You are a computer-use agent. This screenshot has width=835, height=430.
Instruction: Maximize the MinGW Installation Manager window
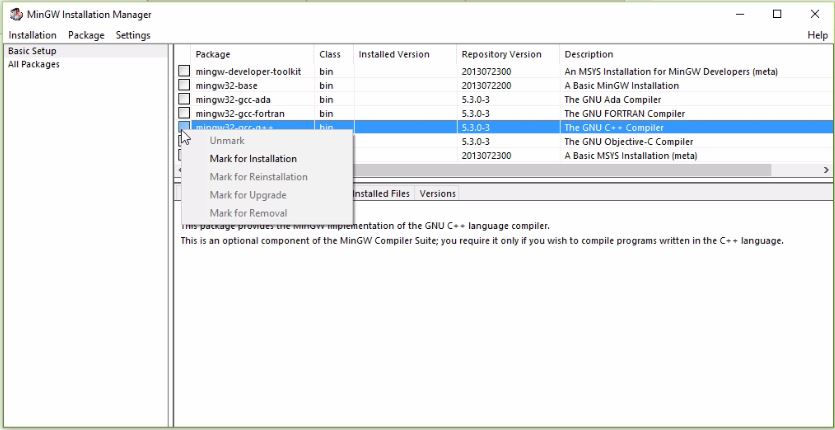777,14
